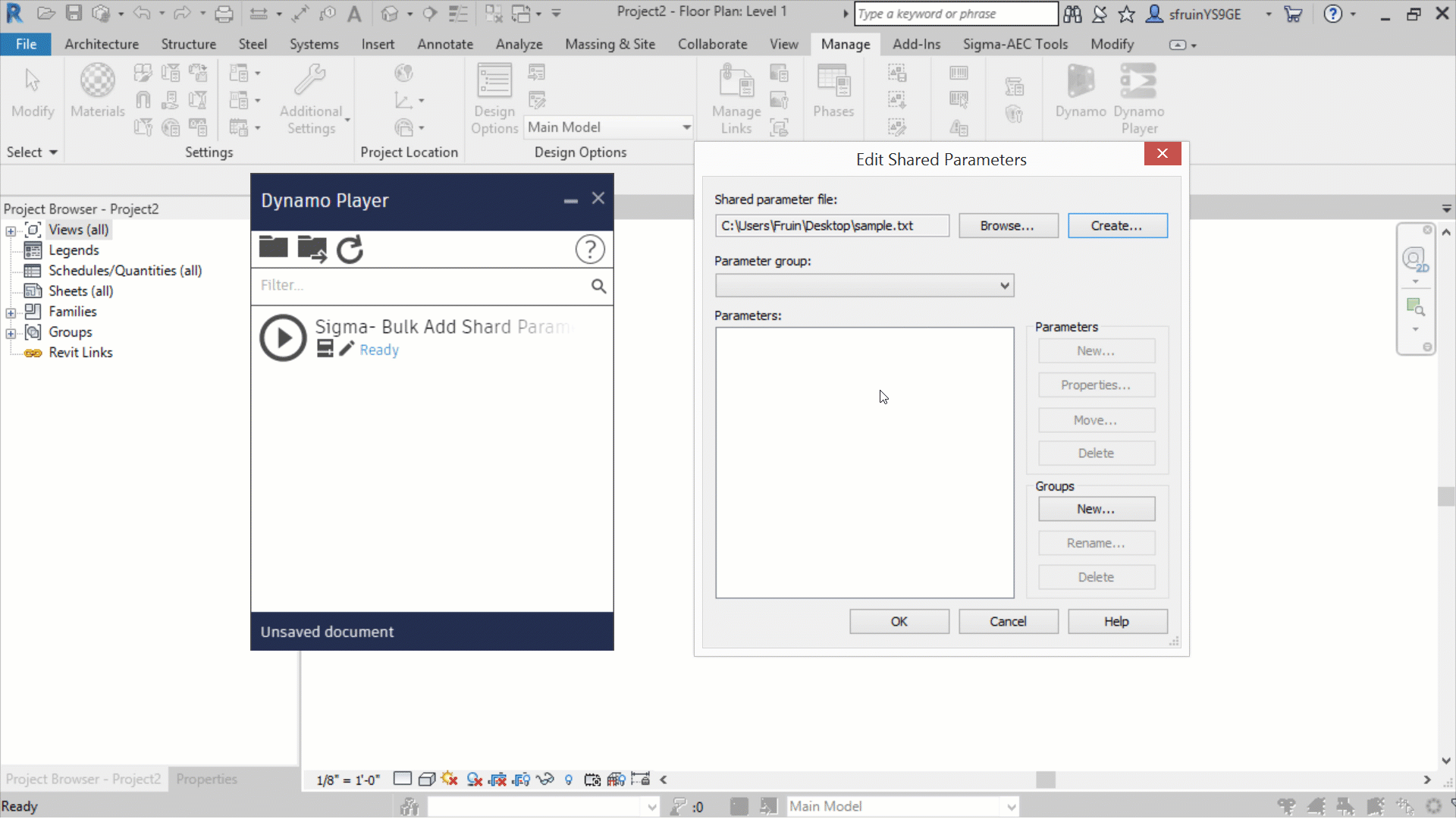Click reveal hidden elements lightbulb
1456x819 pixels.
pos(569,779)
